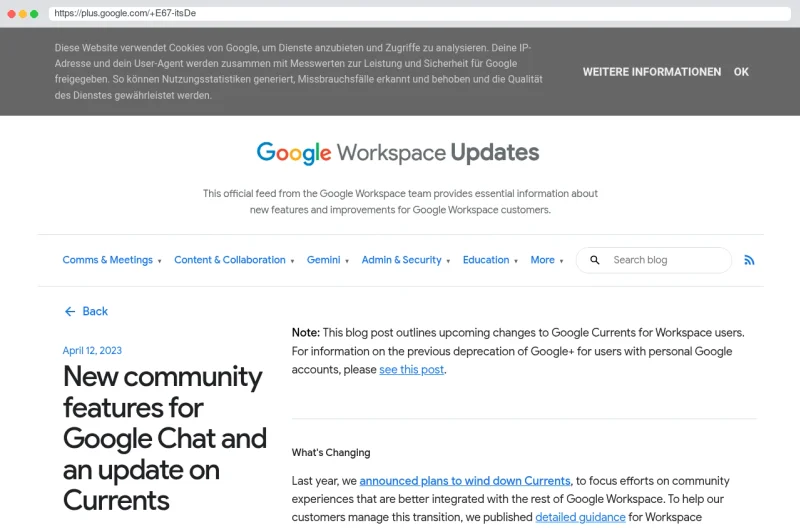Click the RSS feed icon
Viewport: 800px width, 528px height.
point(749,260)
